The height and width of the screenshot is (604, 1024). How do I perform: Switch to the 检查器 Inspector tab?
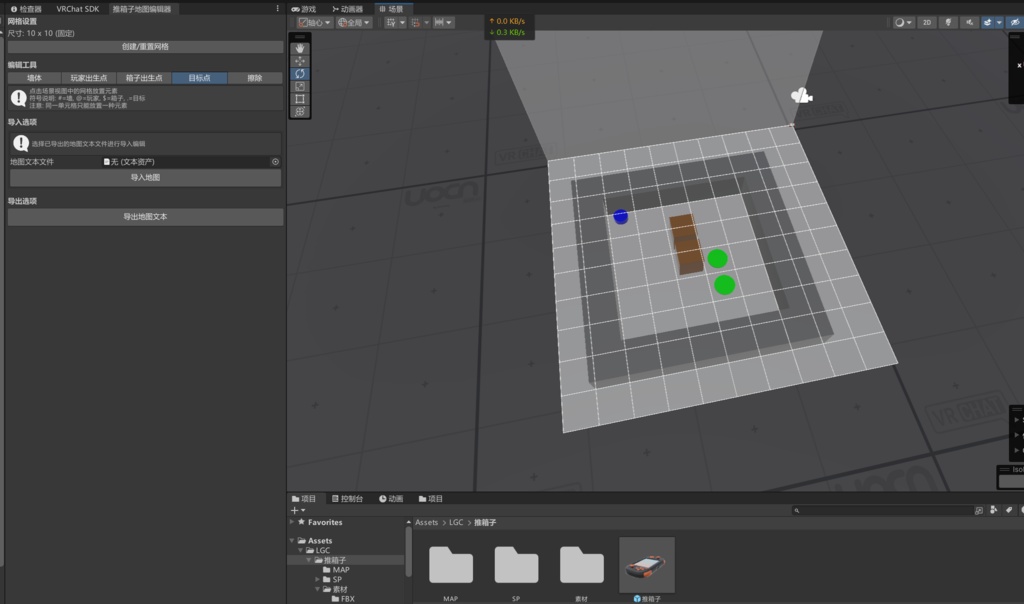tap(26, 8)
